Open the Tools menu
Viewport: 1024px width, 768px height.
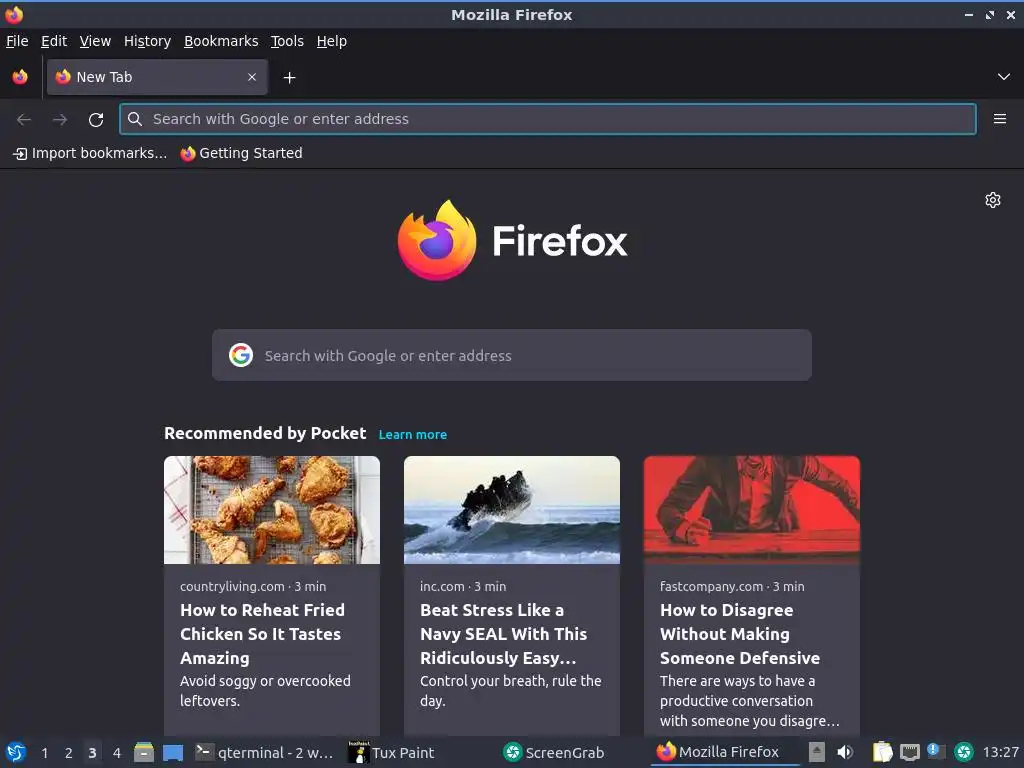(287, 41)
